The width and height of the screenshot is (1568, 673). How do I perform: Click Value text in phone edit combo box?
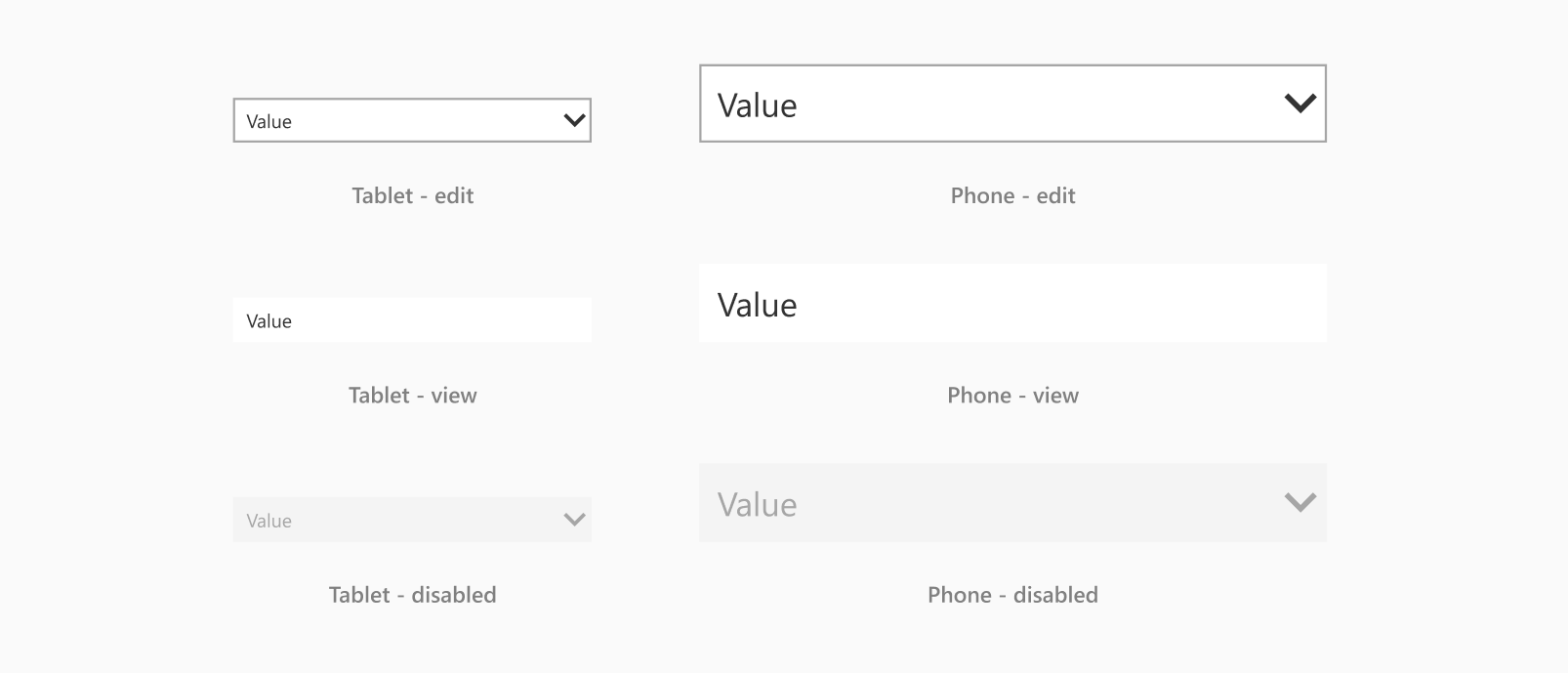click(757, 105)
